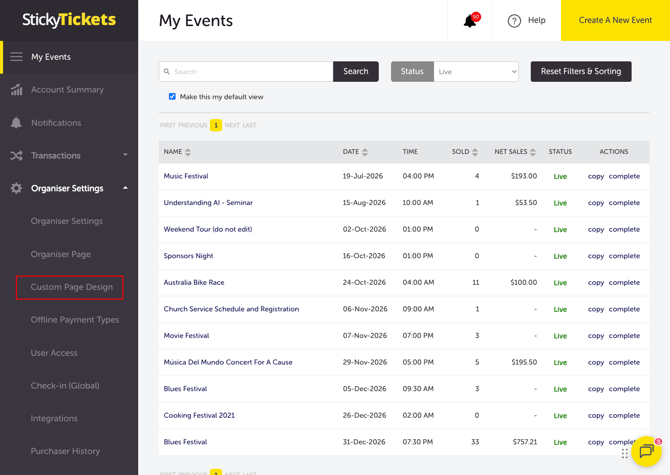The height and width of the screenshot is (475, 670).
Task: Click LAST in the top pagination
Action: tap(250, 125)
